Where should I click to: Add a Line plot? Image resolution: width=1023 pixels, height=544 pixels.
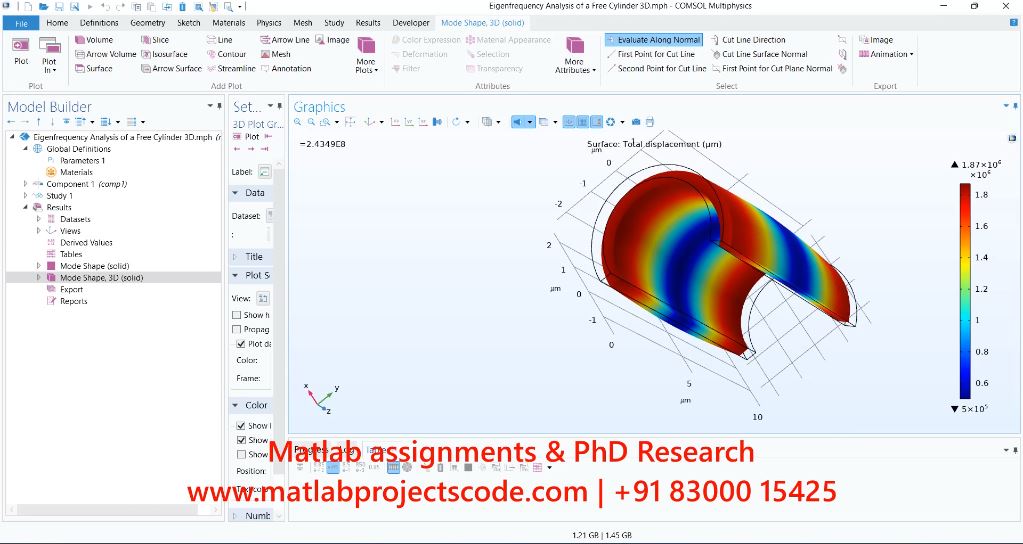[220, 40]
